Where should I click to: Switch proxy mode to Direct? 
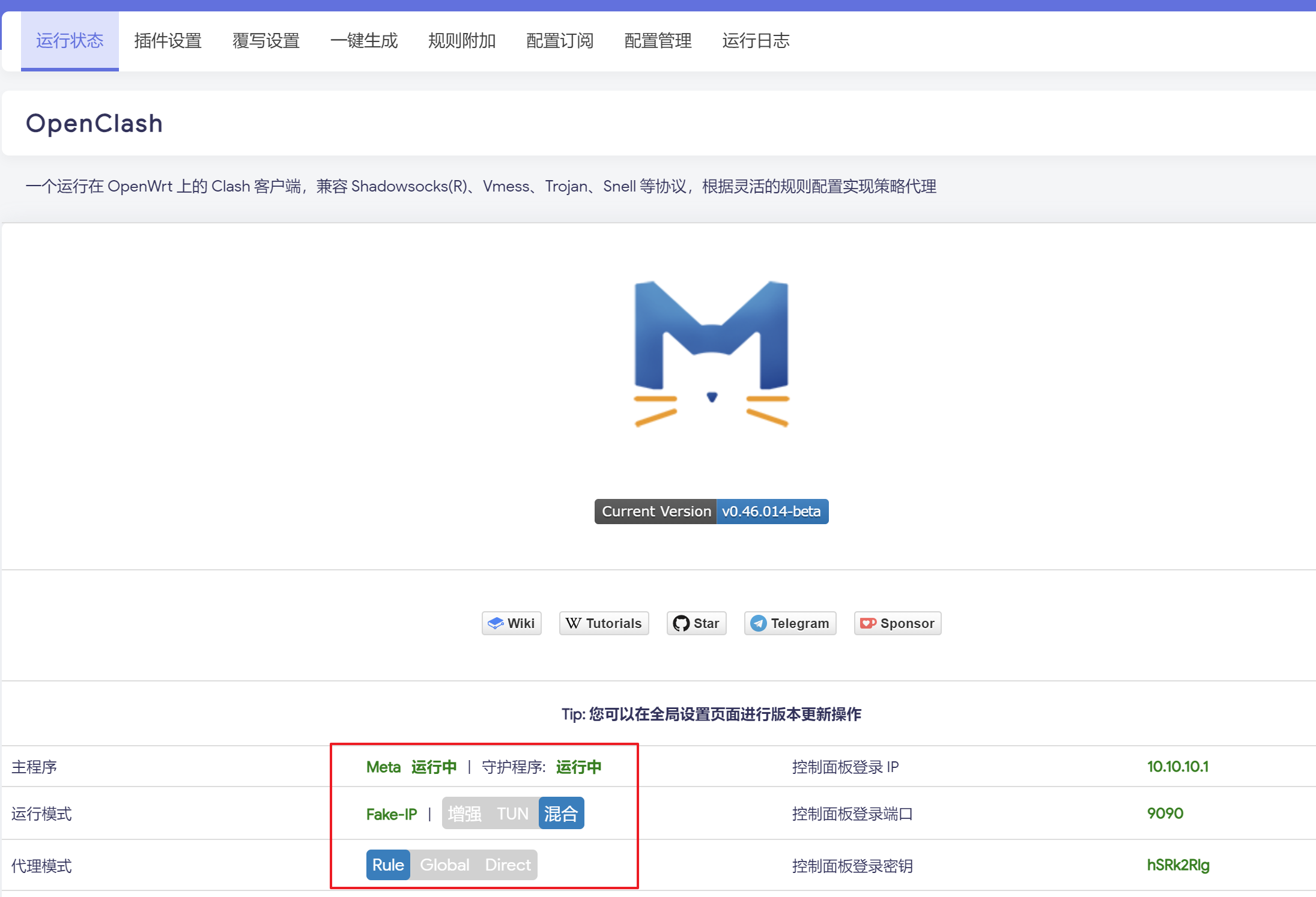coord(508,865)
